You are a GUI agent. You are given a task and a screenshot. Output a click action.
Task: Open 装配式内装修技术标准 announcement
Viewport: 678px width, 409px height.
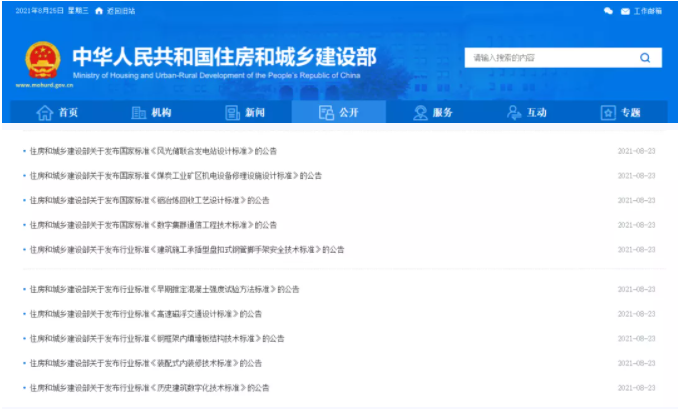146,363
